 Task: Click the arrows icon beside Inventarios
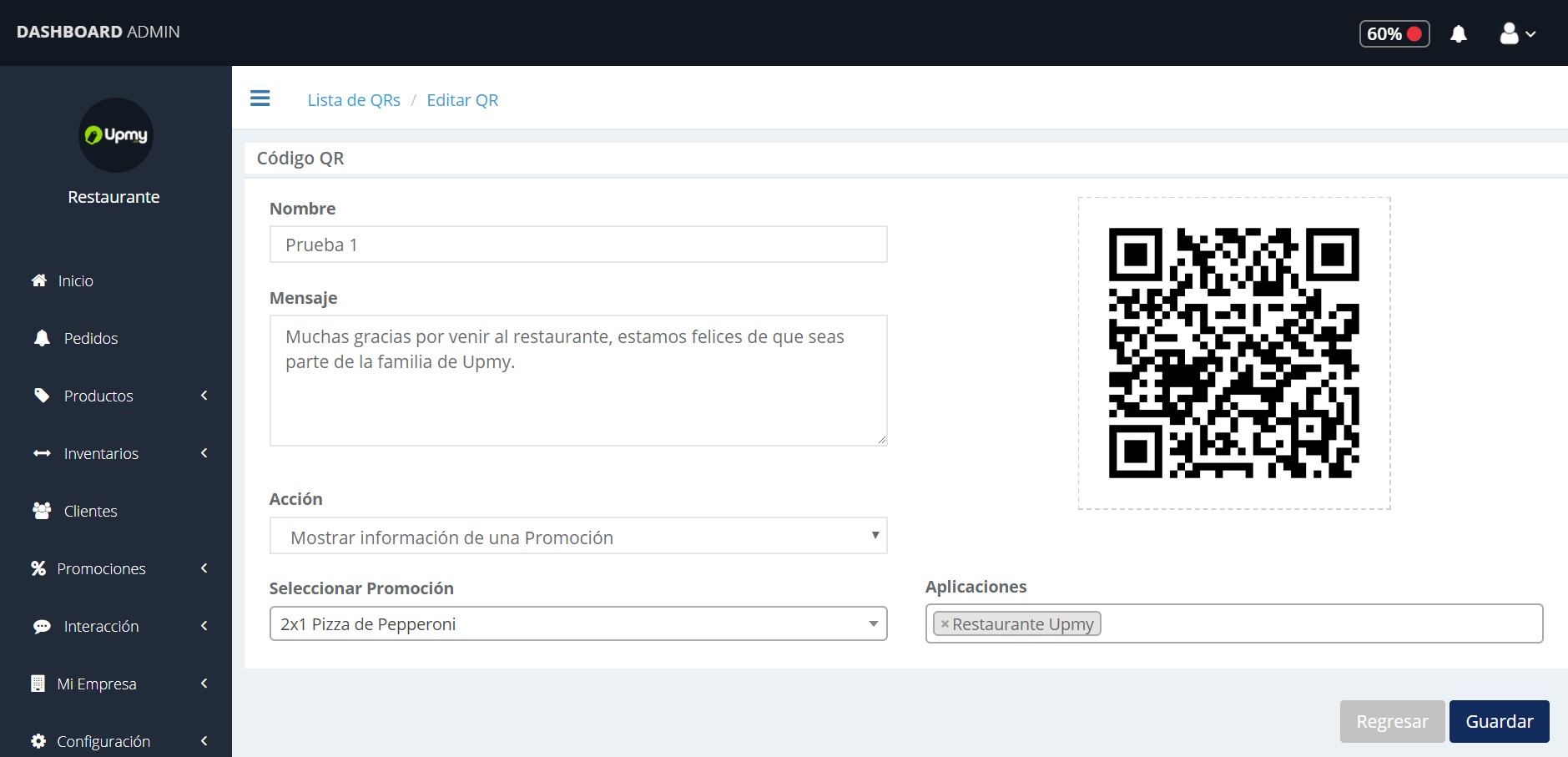[x=42, y=453]
